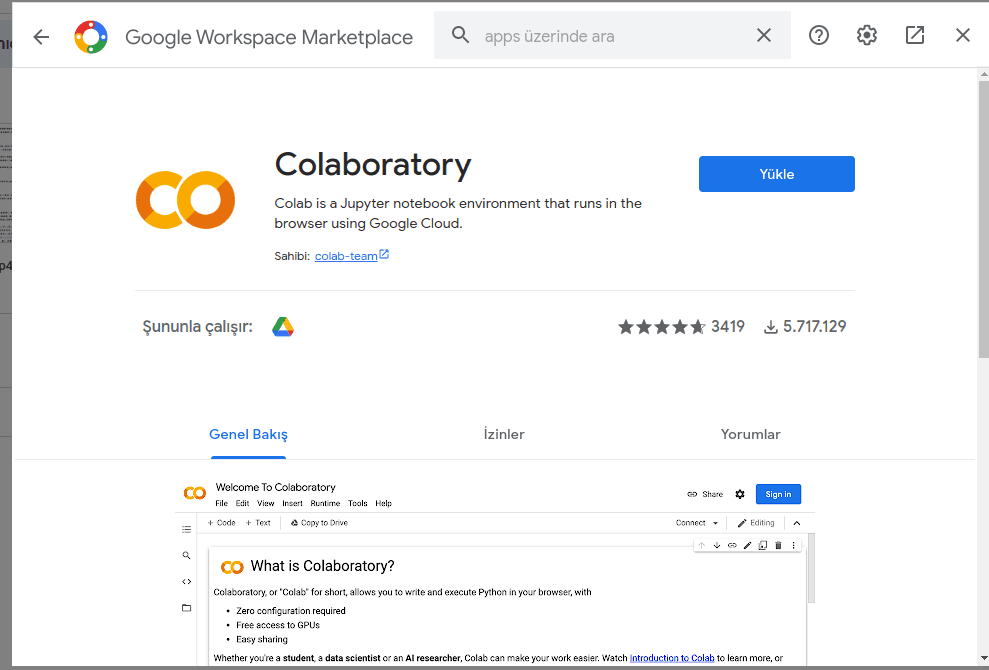989x670 pixels.
Task: Install Colaboratory with Yükle button
Action: 776,174
